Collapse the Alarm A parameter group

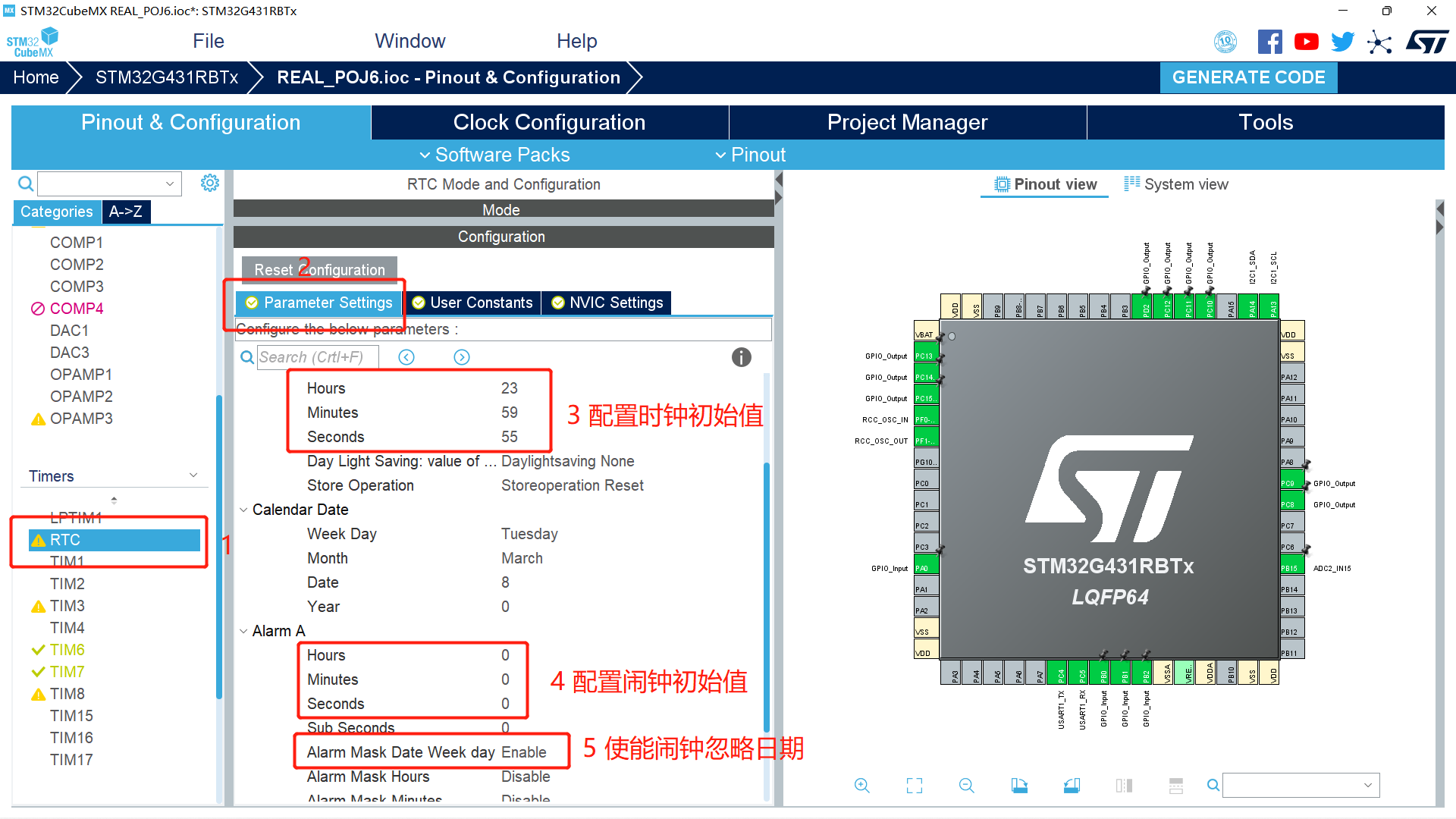click(243, 631)
